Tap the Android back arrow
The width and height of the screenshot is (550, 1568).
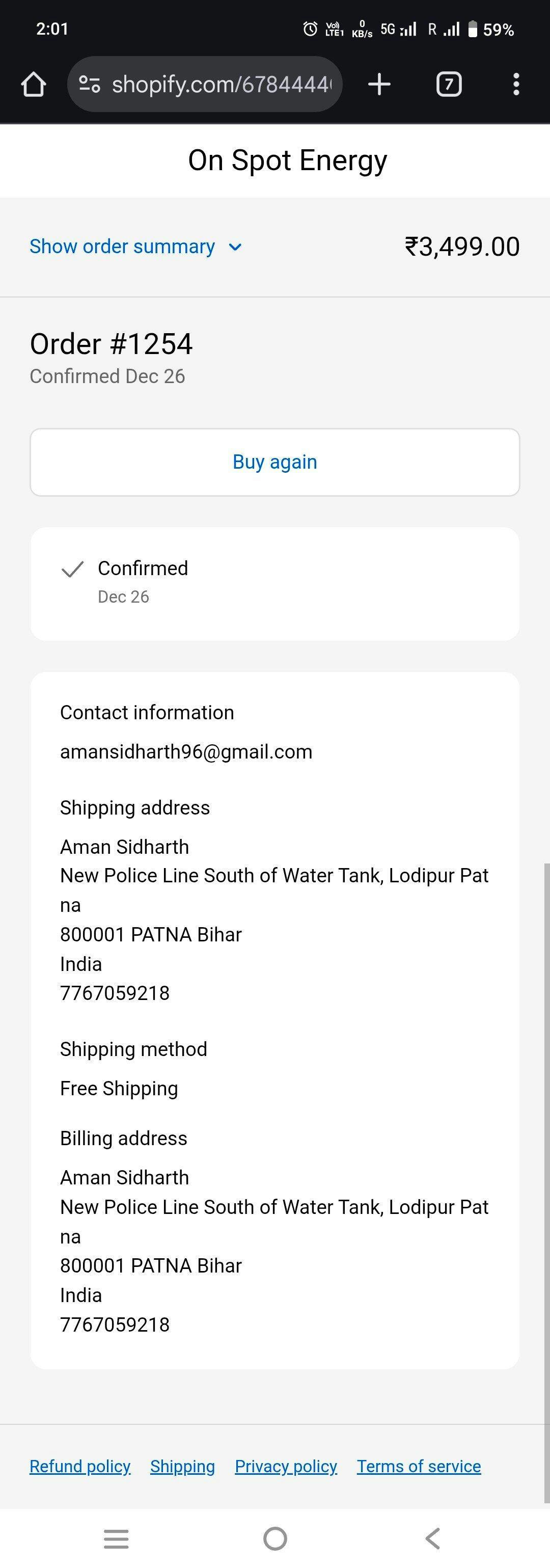pos(432,1538)
